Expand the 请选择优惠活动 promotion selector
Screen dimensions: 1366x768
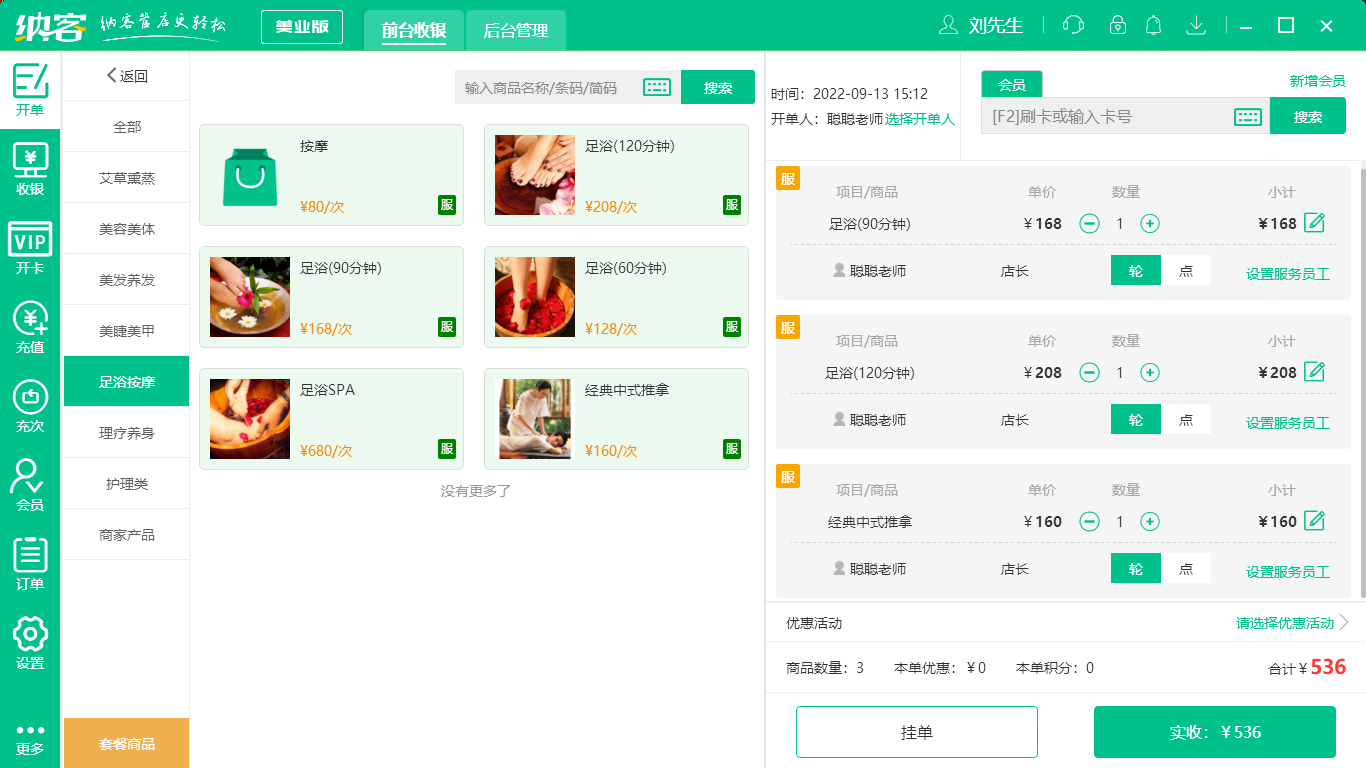click(1285, 622)
